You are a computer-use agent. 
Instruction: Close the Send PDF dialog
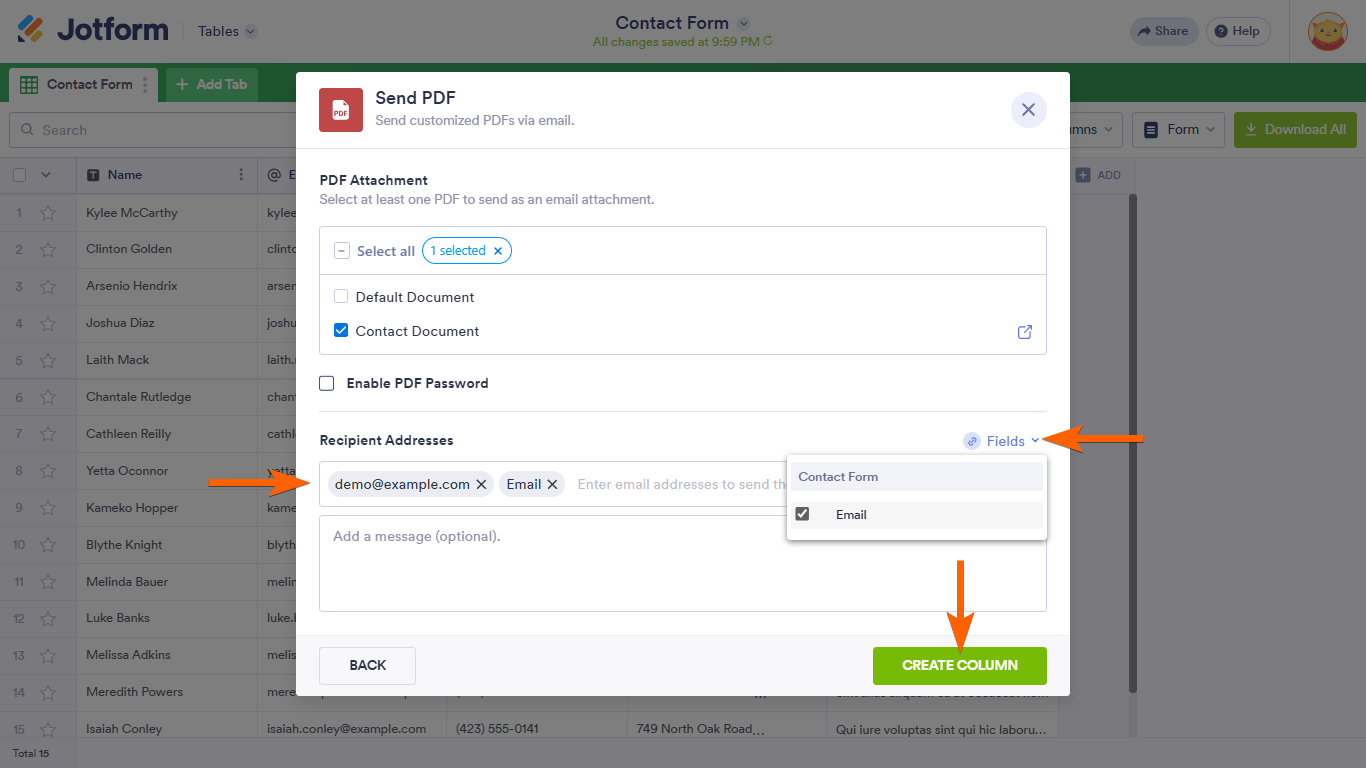1028,110
